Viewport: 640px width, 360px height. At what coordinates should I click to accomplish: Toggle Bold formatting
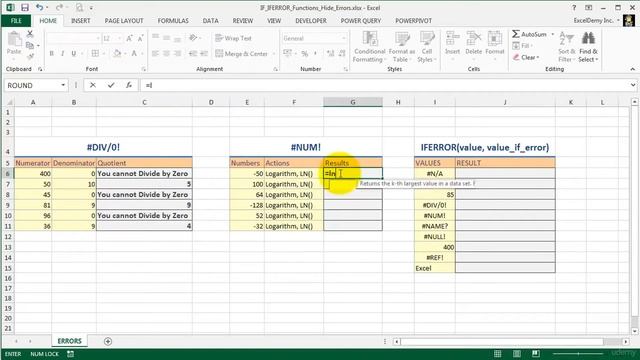[51, 53]
